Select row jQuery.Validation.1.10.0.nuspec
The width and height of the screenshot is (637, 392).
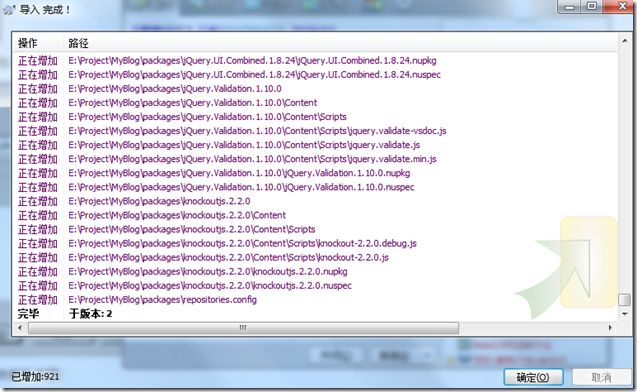[x=316, y=187]
